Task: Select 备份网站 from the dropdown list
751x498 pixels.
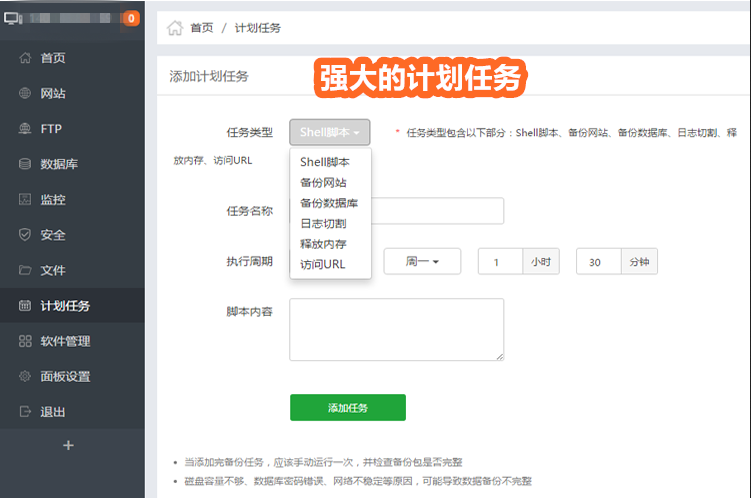Action: 323,182
